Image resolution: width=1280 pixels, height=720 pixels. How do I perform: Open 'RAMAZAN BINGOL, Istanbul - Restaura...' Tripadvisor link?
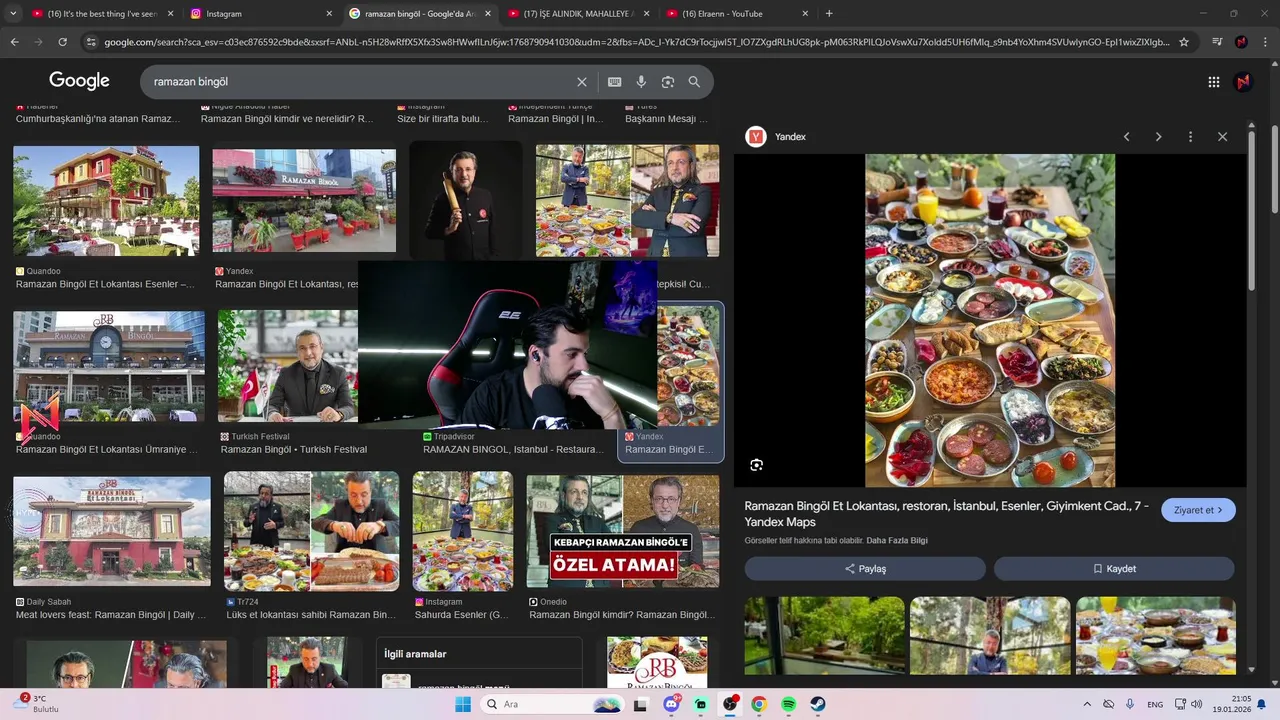(x=513, y=450)
